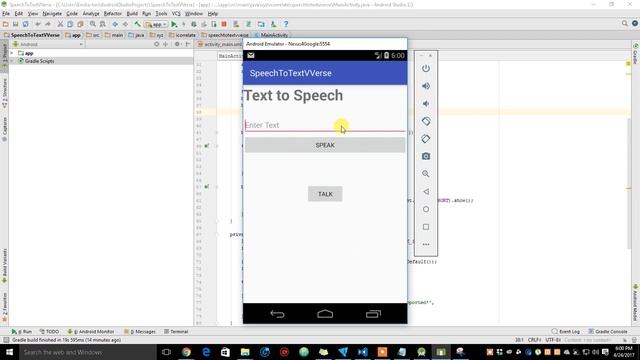
Task: Open the Android project view dropdown
Action: tap(48, 44)
